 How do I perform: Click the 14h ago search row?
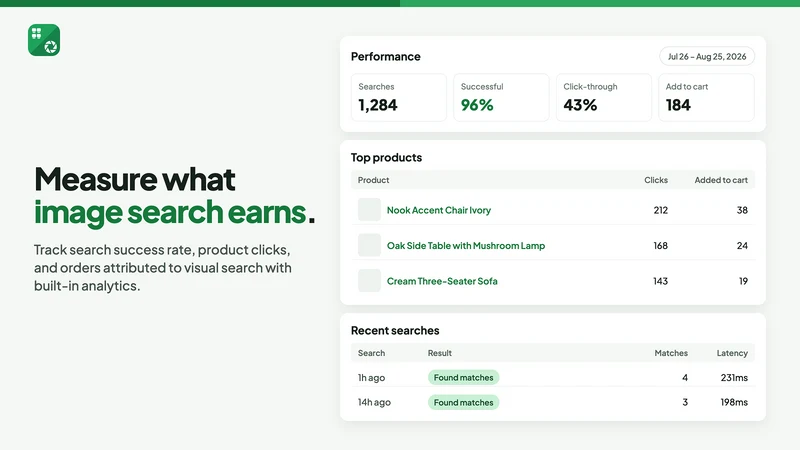[553, 402]
